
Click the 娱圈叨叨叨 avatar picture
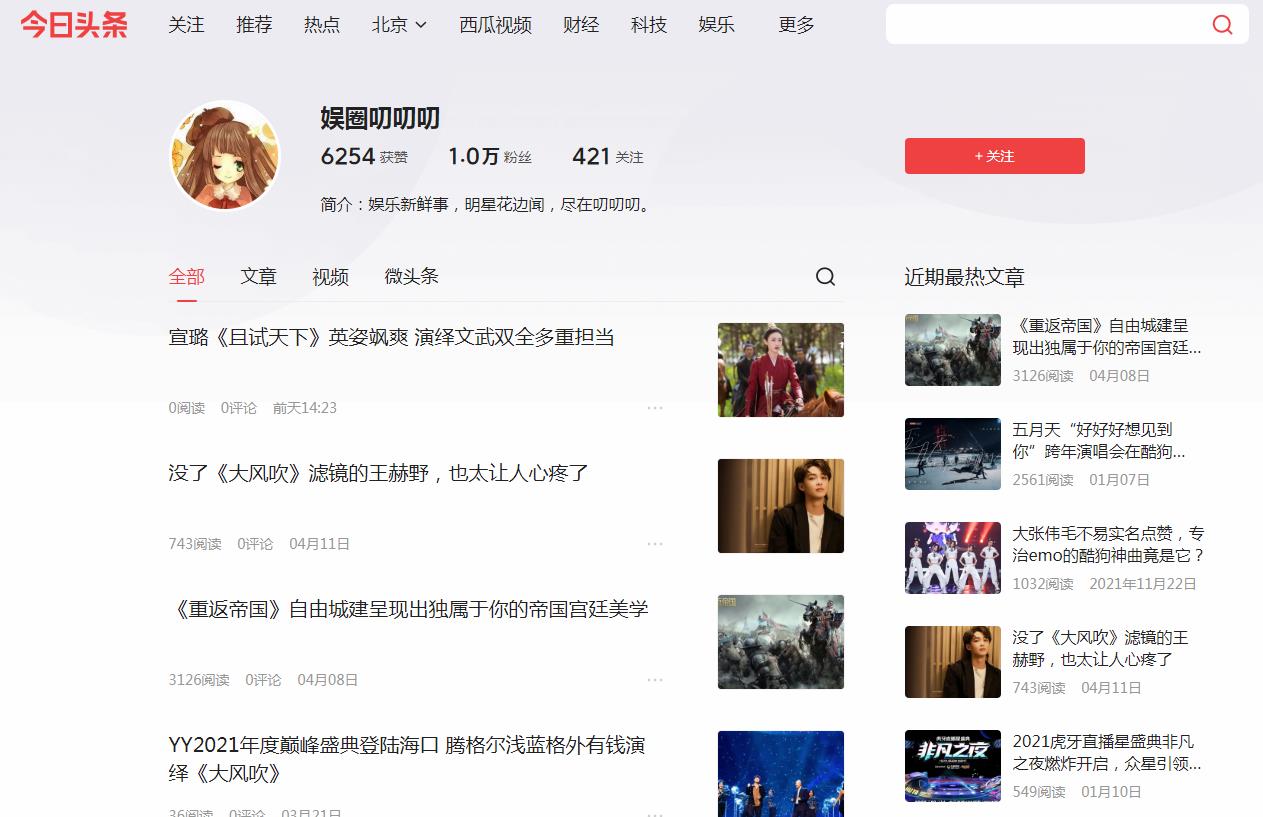pyautogui.click(x=225, y=155)
